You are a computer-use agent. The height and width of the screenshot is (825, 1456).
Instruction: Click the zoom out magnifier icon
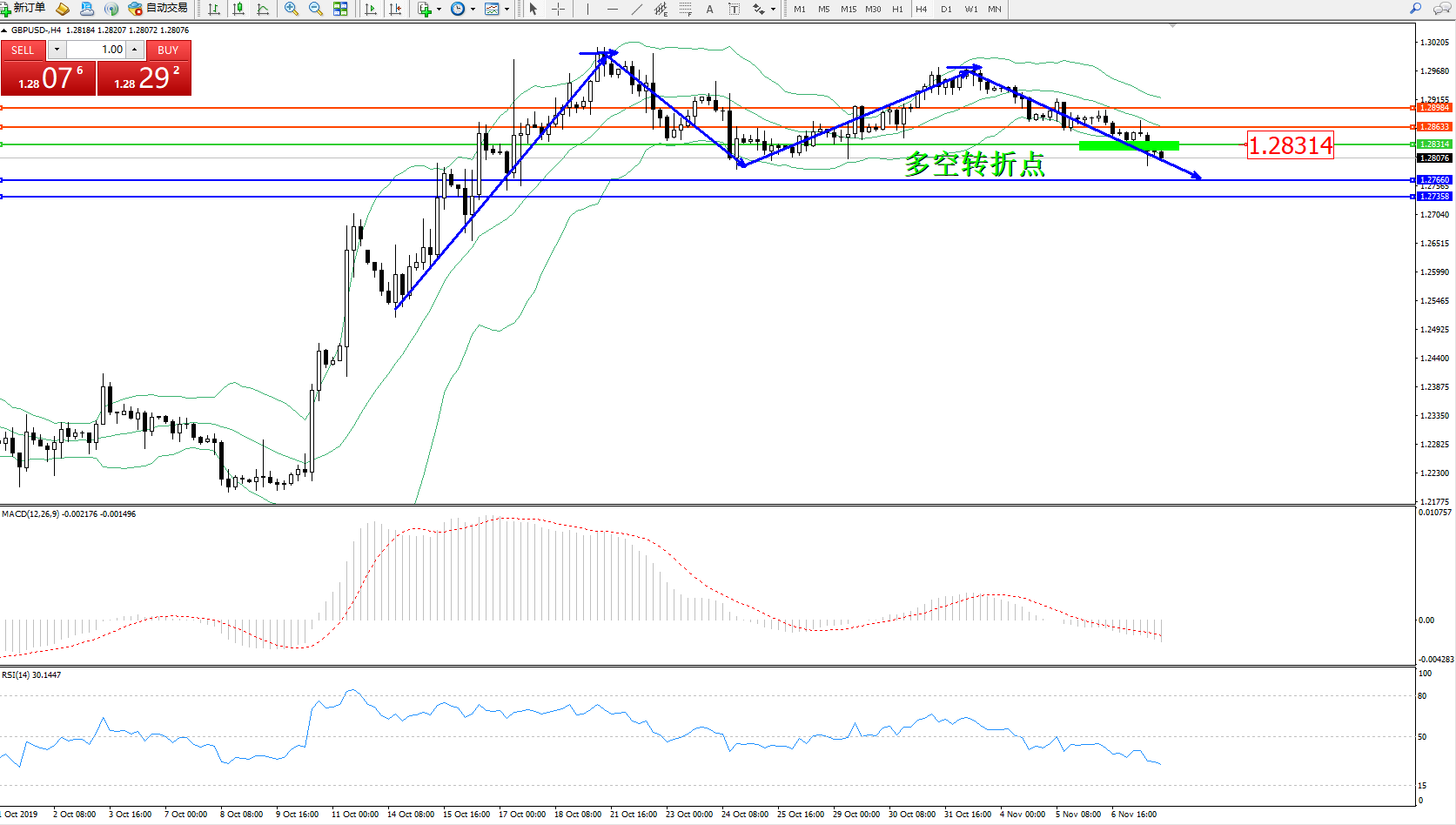tap(315, 9)
